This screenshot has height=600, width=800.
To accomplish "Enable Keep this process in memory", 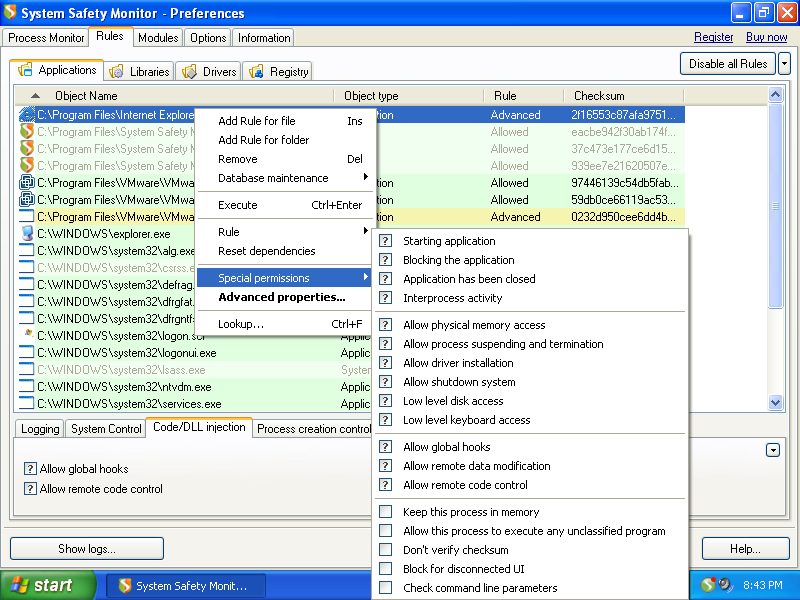I will pyautogui.click(x=386, y=512).
